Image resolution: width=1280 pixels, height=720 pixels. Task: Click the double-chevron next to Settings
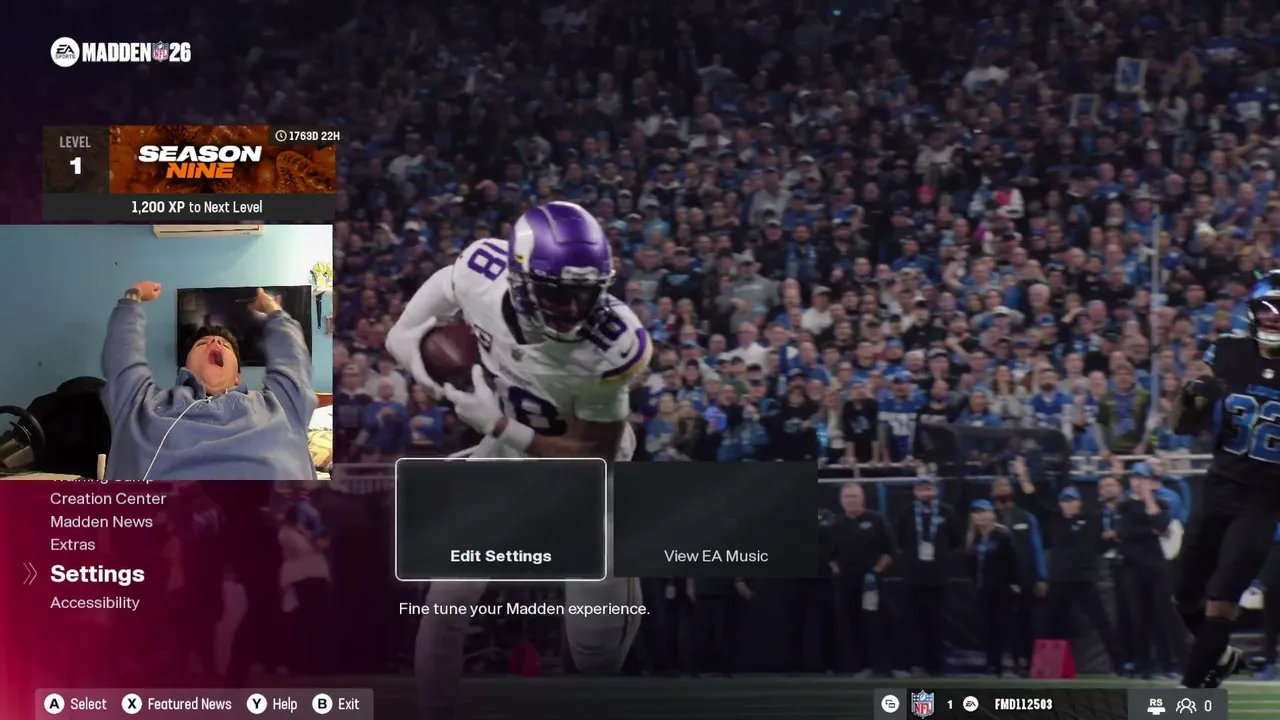[x=30, y=573]
